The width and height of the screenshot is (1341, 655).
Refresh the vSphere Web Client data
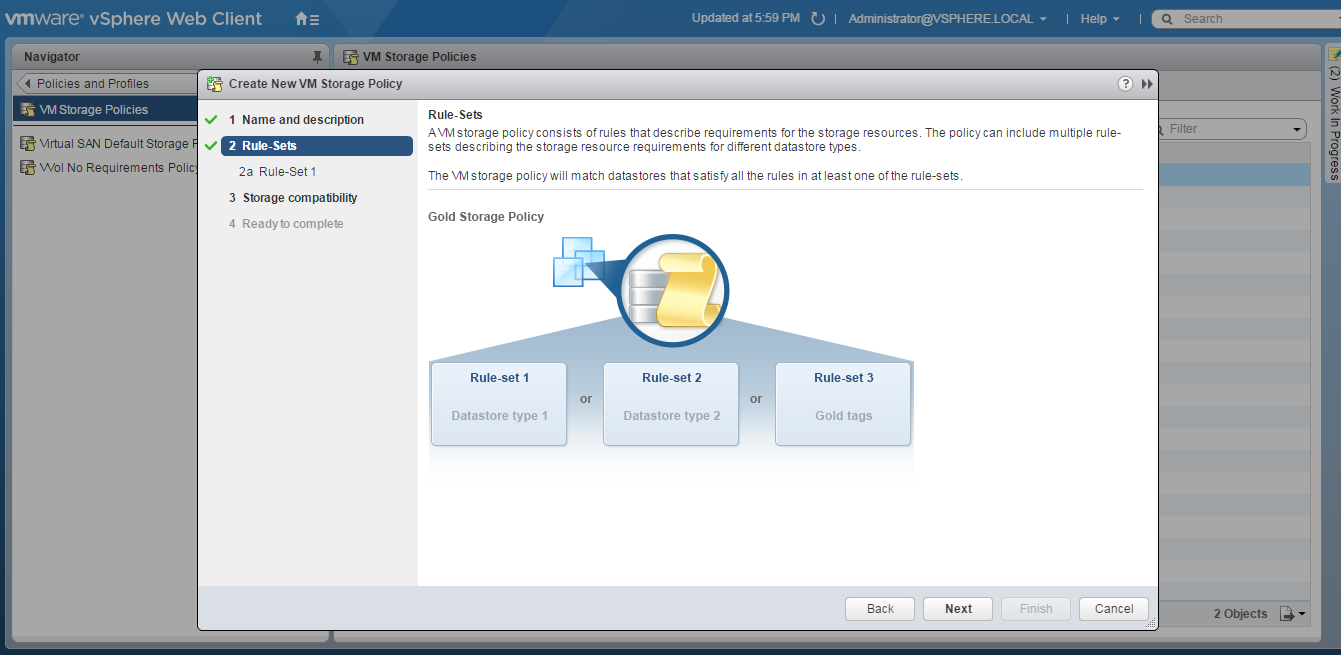pos(818,19)
